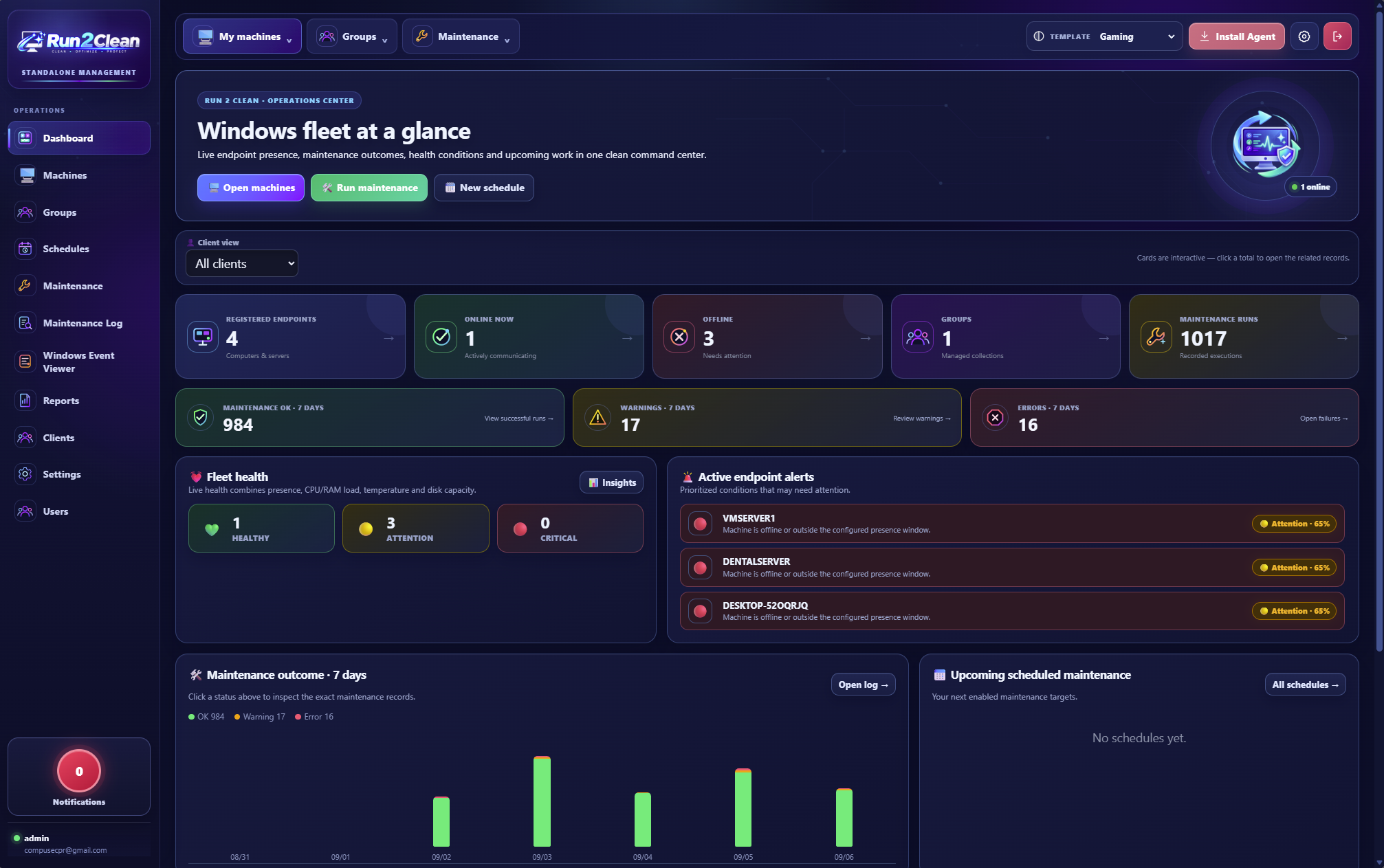1384x868 pixels.
Task: Expand the Groups top dropdown
Action: coord(351,36)
